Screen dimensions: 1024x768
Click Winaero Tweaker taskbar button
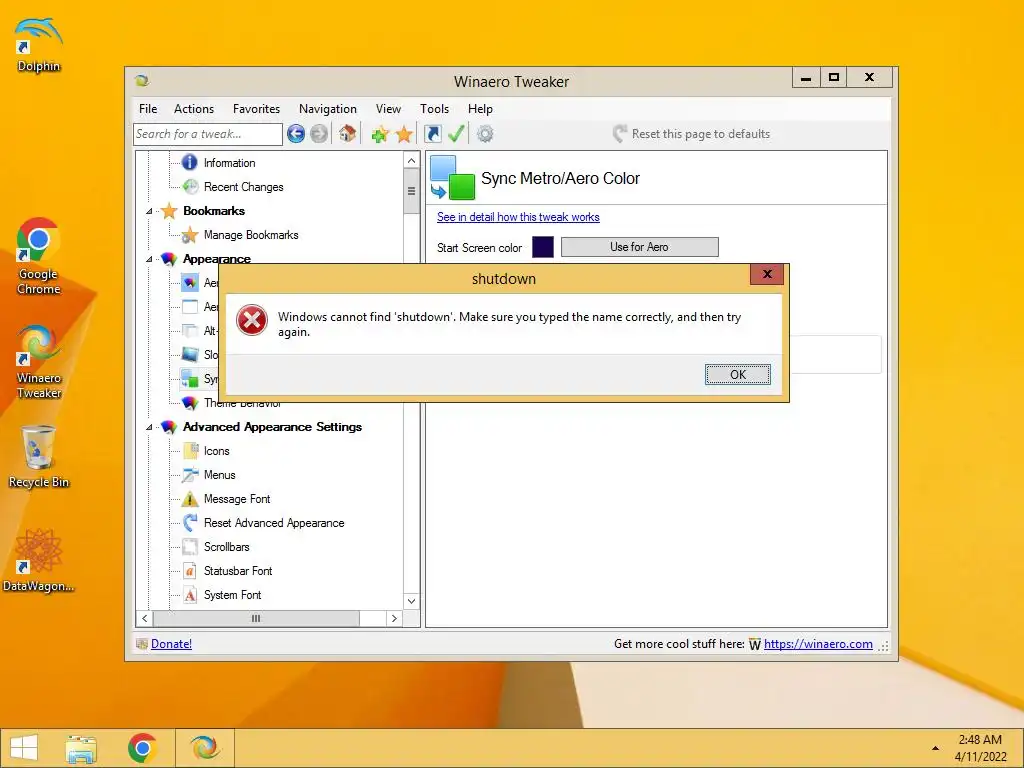pyautogui.click(x=204, y=748)
